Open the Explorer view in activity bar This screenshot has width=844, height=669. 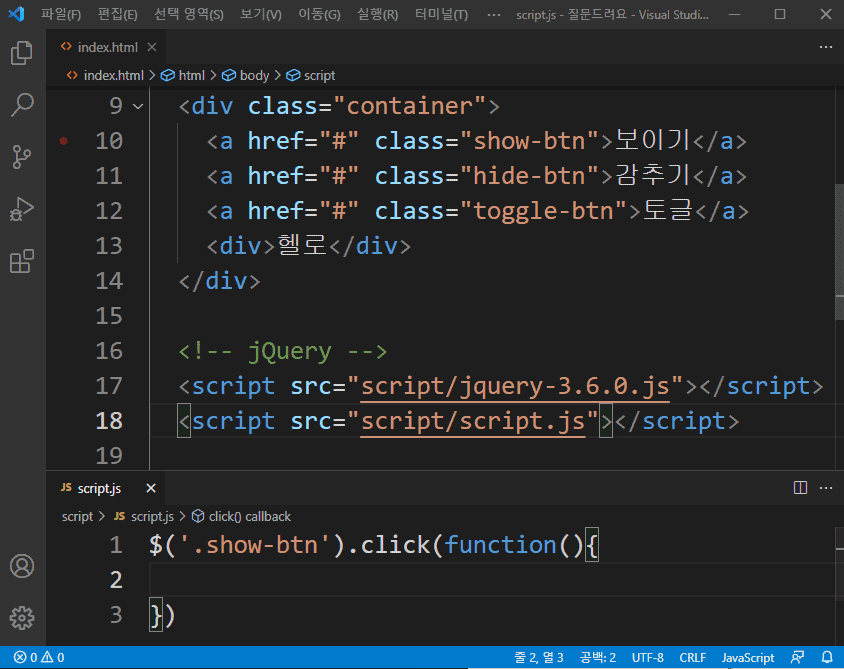point(22,53)
